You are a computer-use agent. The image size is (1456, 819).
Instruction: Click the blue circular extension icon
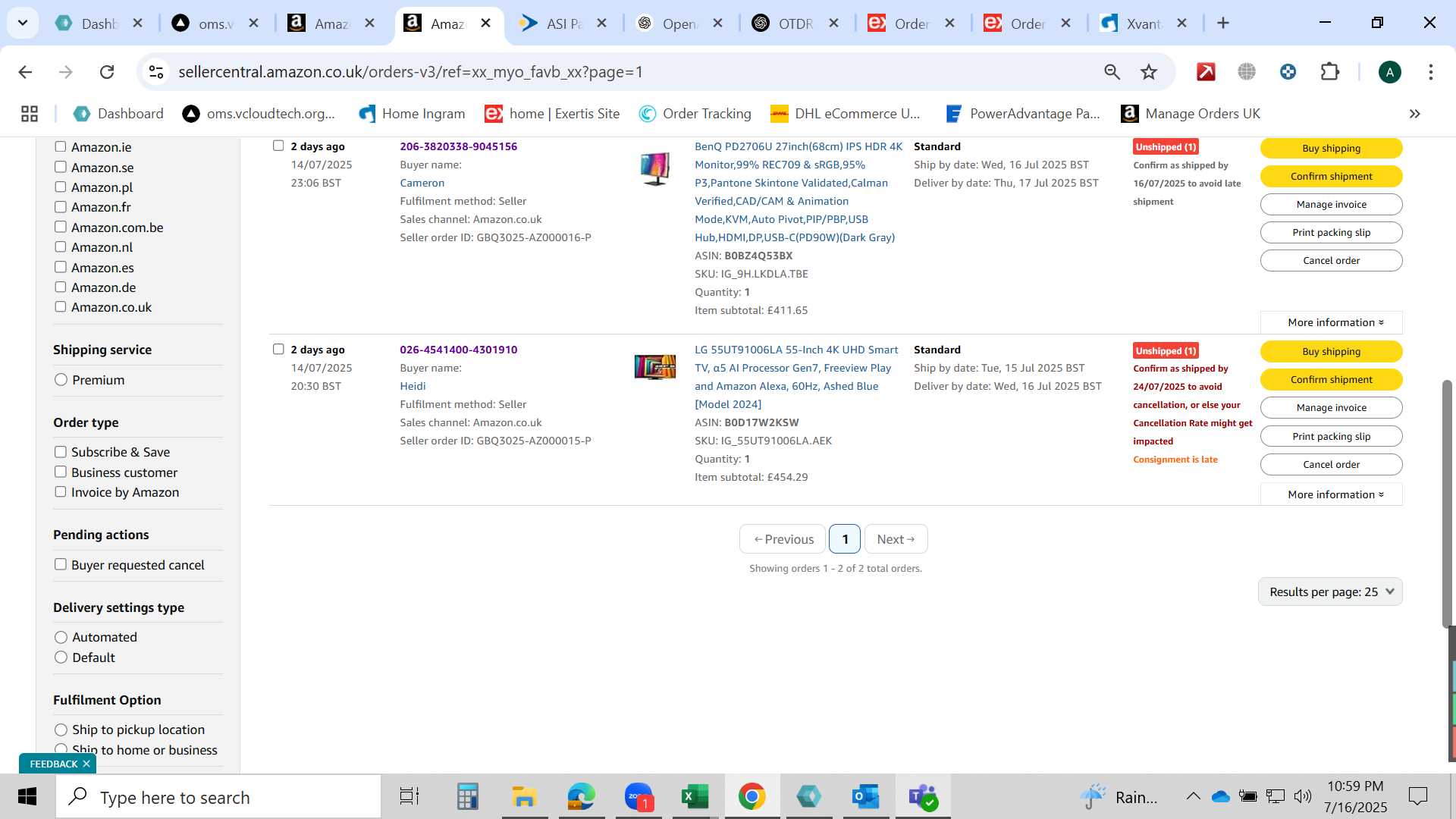point(1288,72)
